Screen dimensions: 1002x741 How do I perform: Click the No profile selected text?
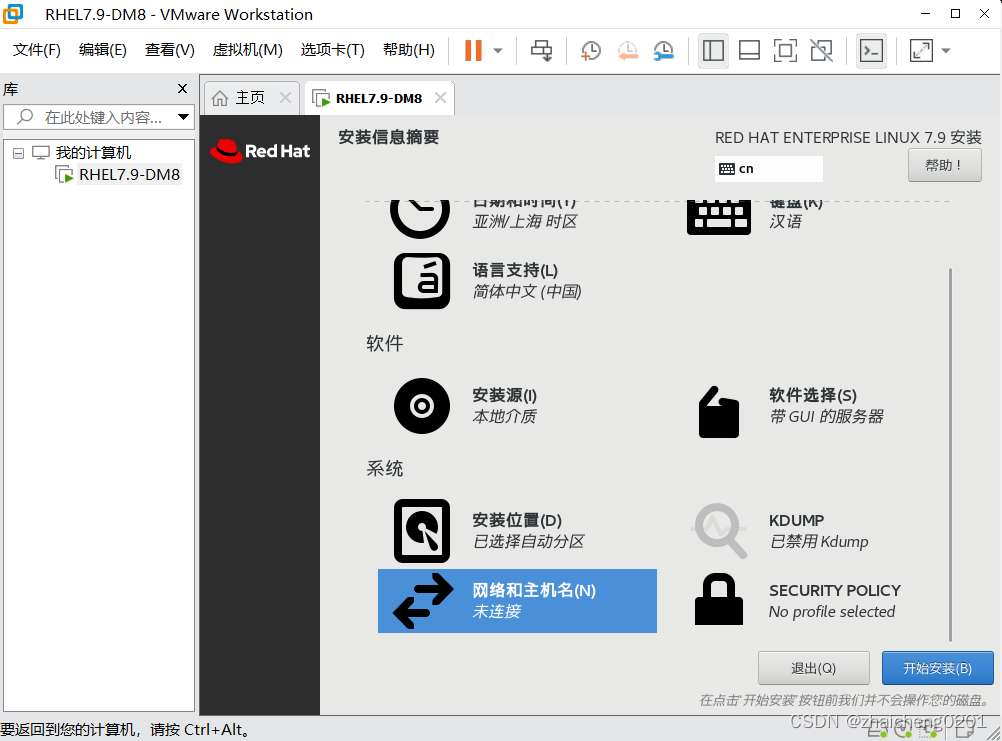pyautogui.click(x=831, y=612)
